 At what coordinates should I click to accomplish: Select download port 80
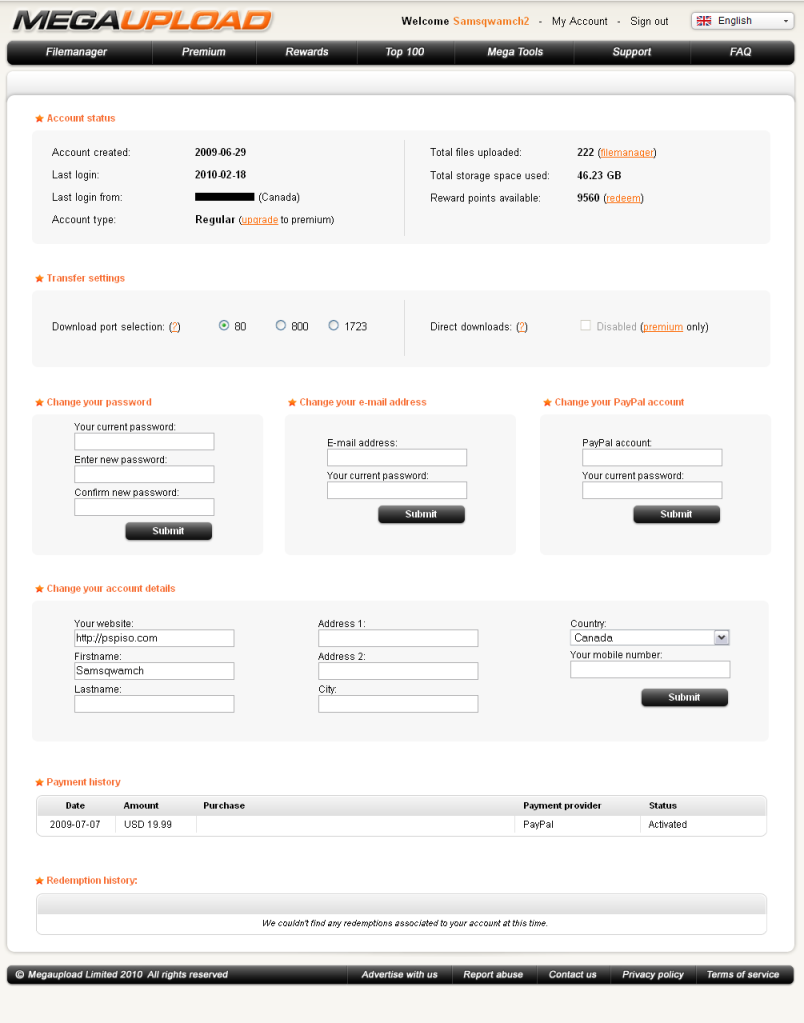click(x=224, y=326)
